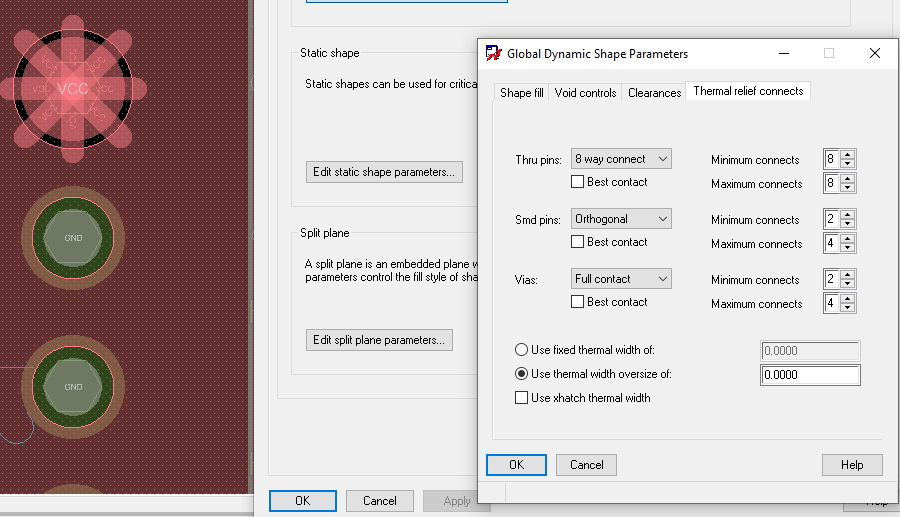Select the VCC thermal relief pad

[73, 89]
